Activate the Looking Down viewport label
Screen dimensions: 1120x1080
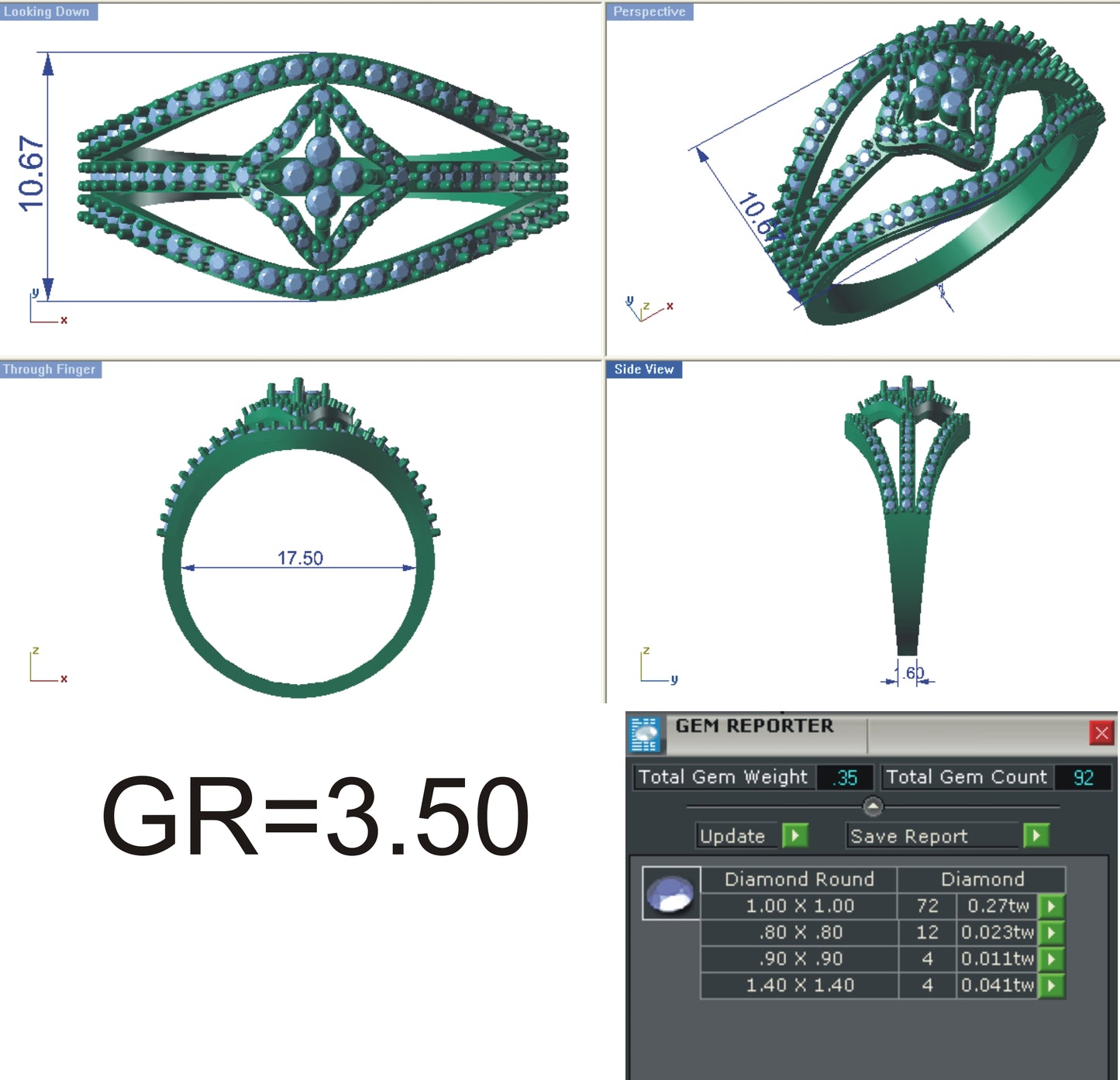click(x=48, y=12)
